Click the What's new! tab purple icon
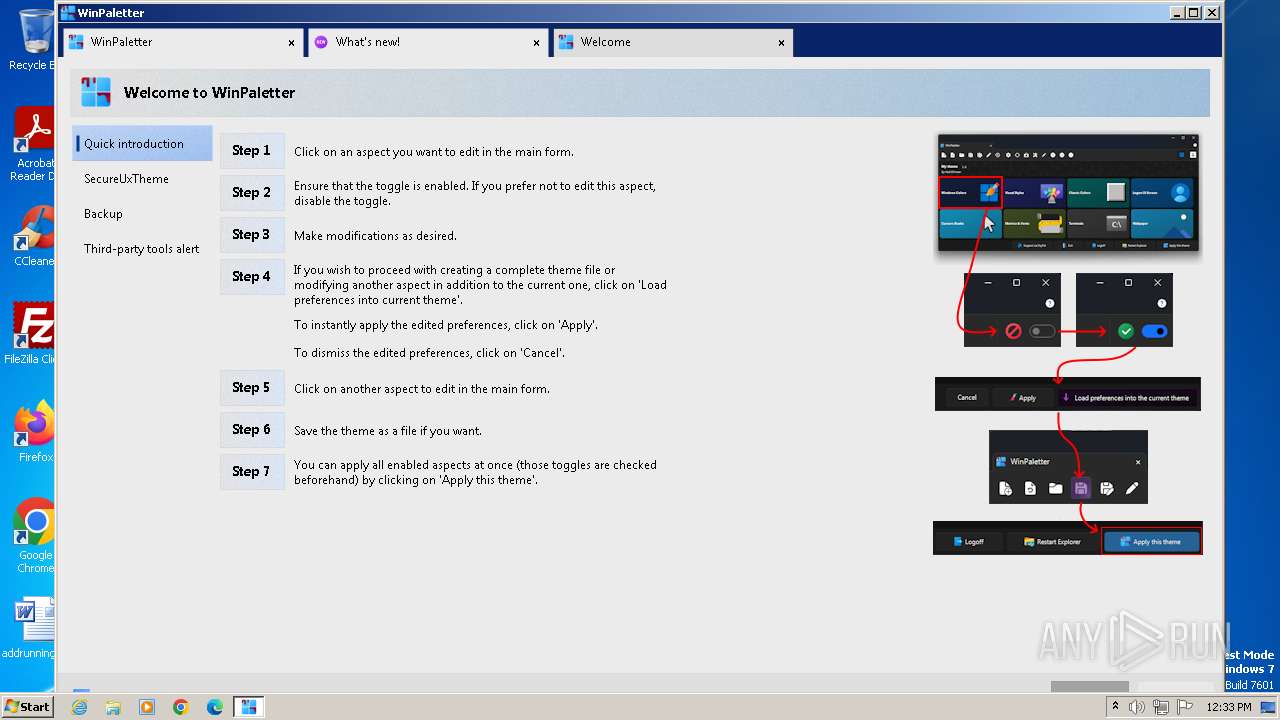 pos(321,42)
